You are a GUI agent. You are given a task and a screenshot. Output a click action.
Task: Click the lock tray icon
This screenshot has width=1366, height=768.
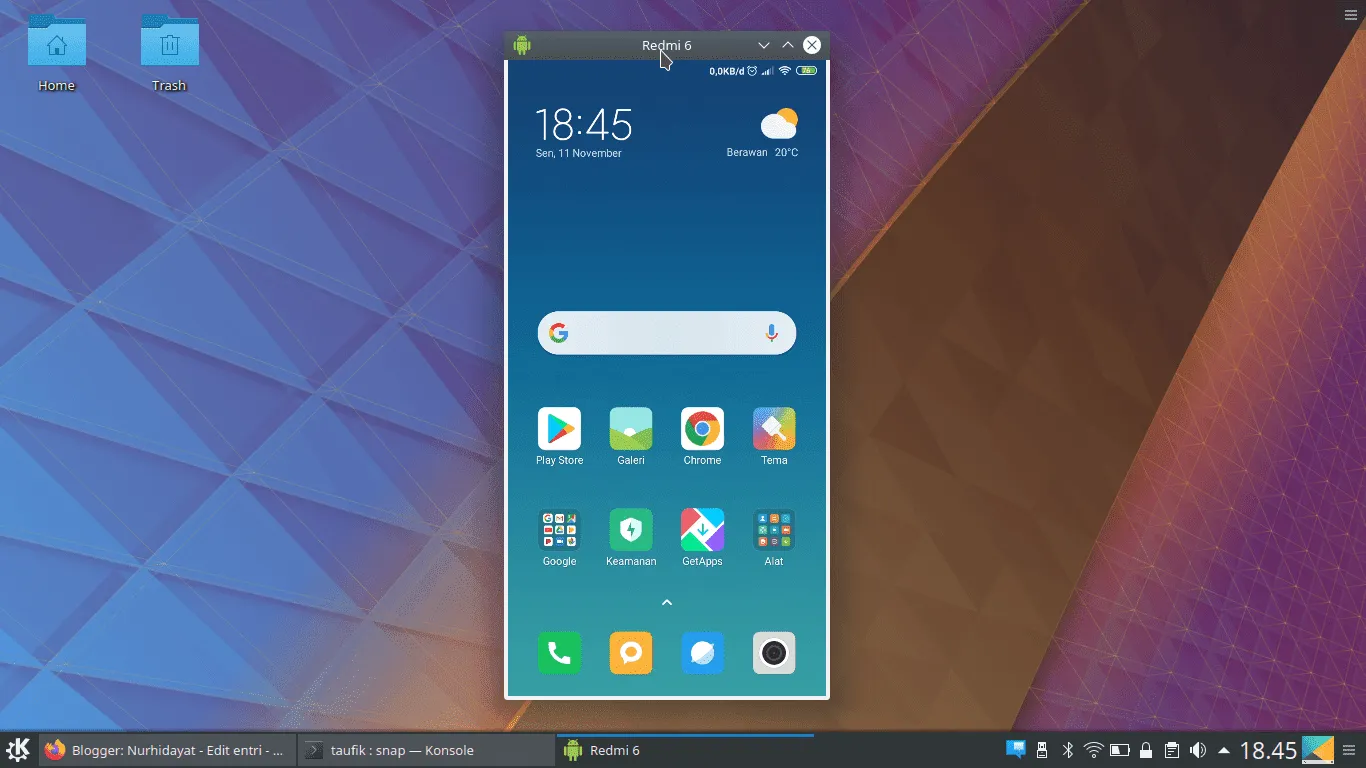[1146, 750]
